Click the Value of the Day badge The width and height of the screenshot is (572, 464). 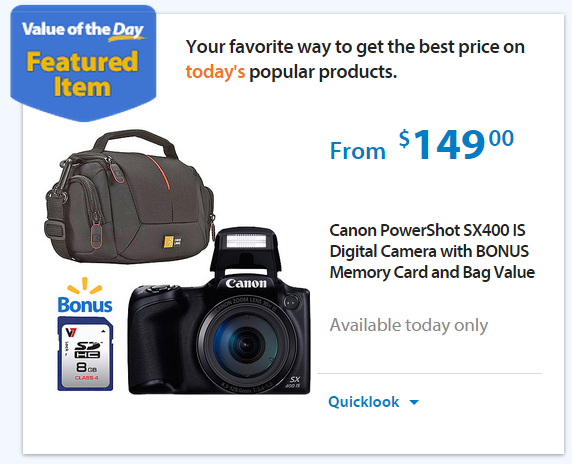(83, 63)
